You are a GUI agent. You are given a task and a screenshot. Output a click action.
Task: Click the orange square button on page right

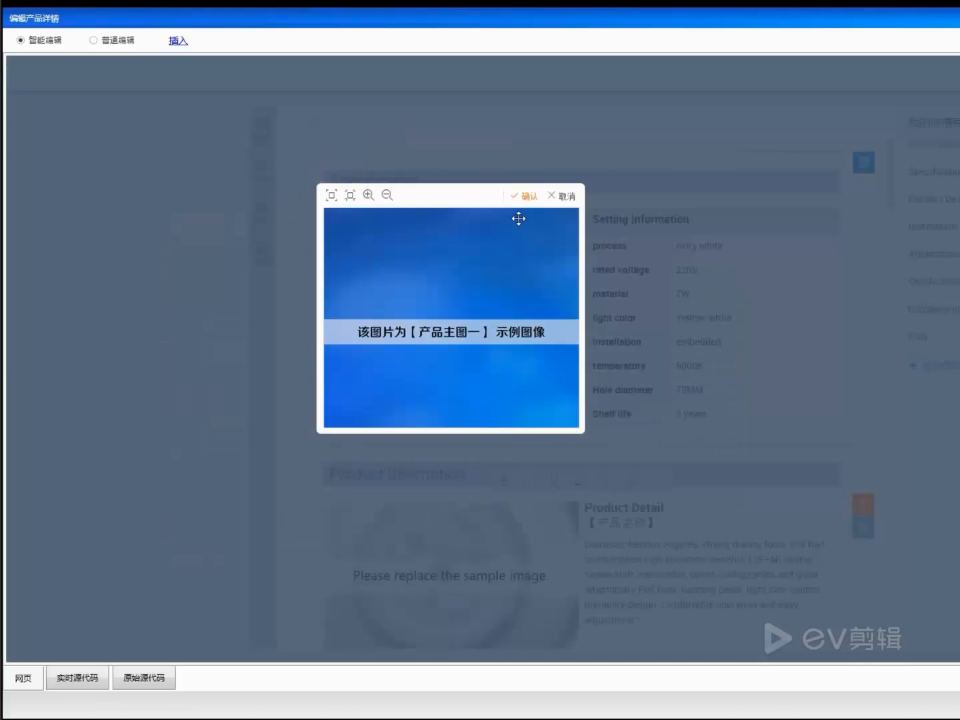click(x=863, y=504)
